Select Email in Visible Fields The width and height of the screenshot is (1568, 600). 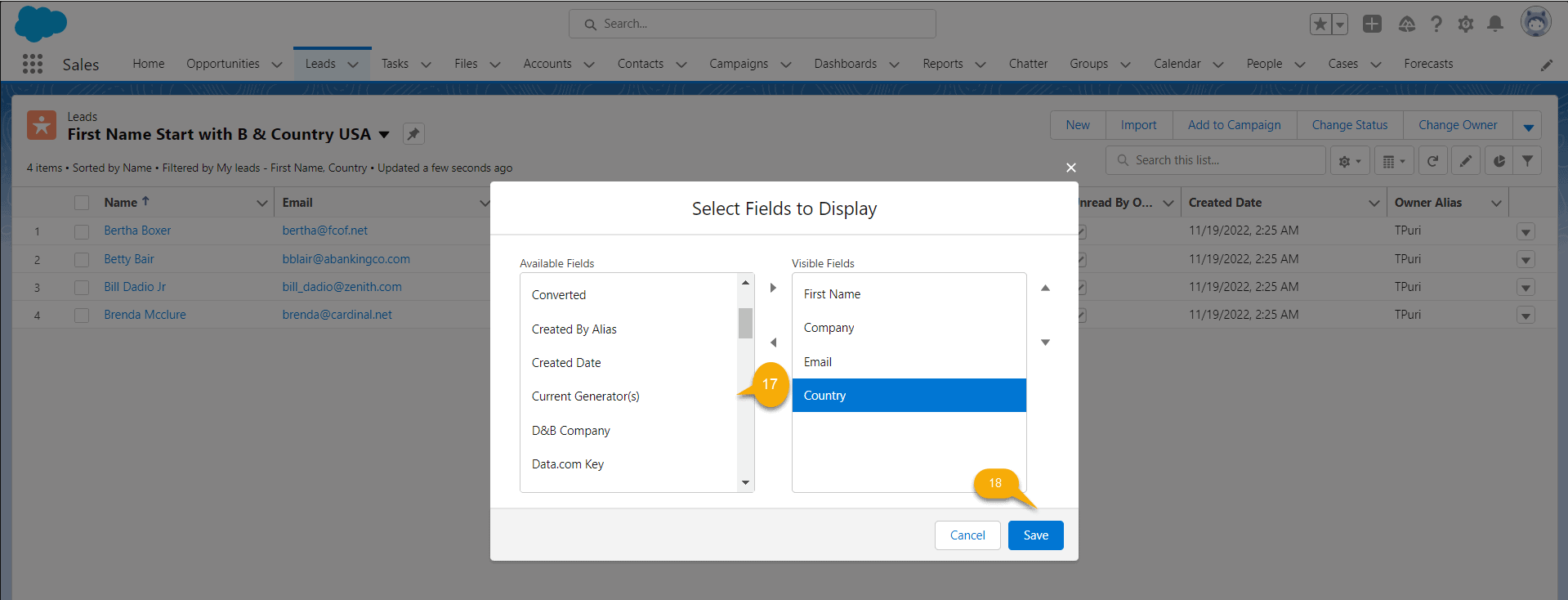pyautogui.click(x=909, y=362)
